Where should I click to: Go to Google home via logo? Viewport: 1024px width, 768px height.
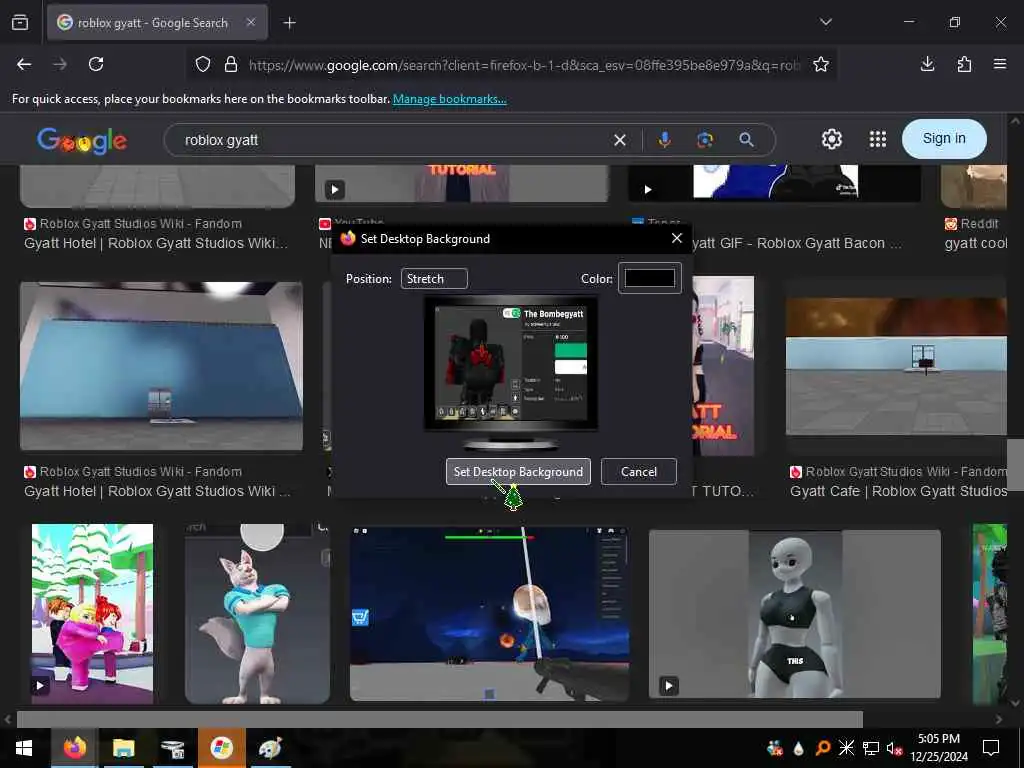(82, 140)
